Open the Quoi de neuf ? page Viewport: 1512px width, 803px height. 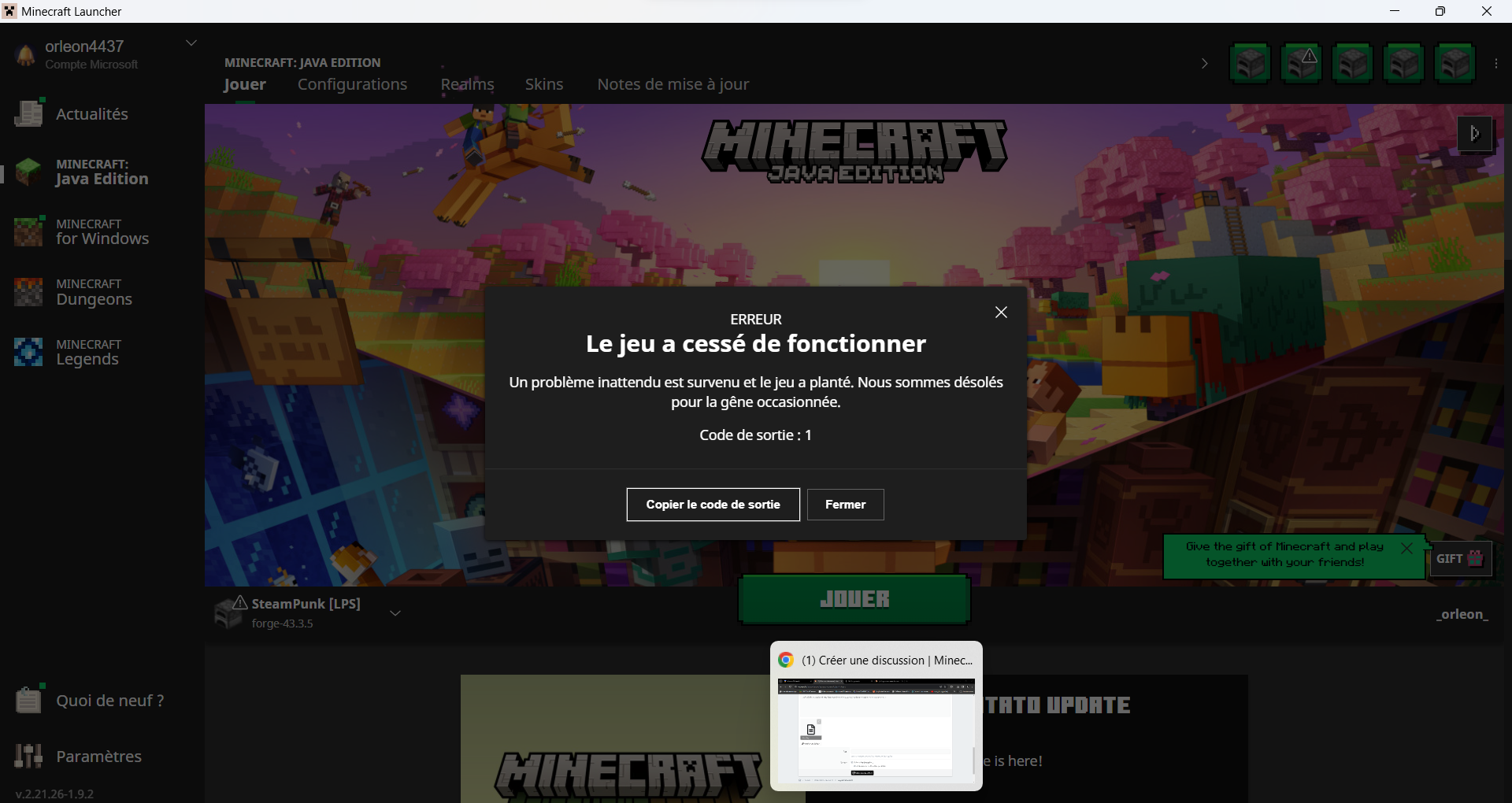click(x=90, y=700)
